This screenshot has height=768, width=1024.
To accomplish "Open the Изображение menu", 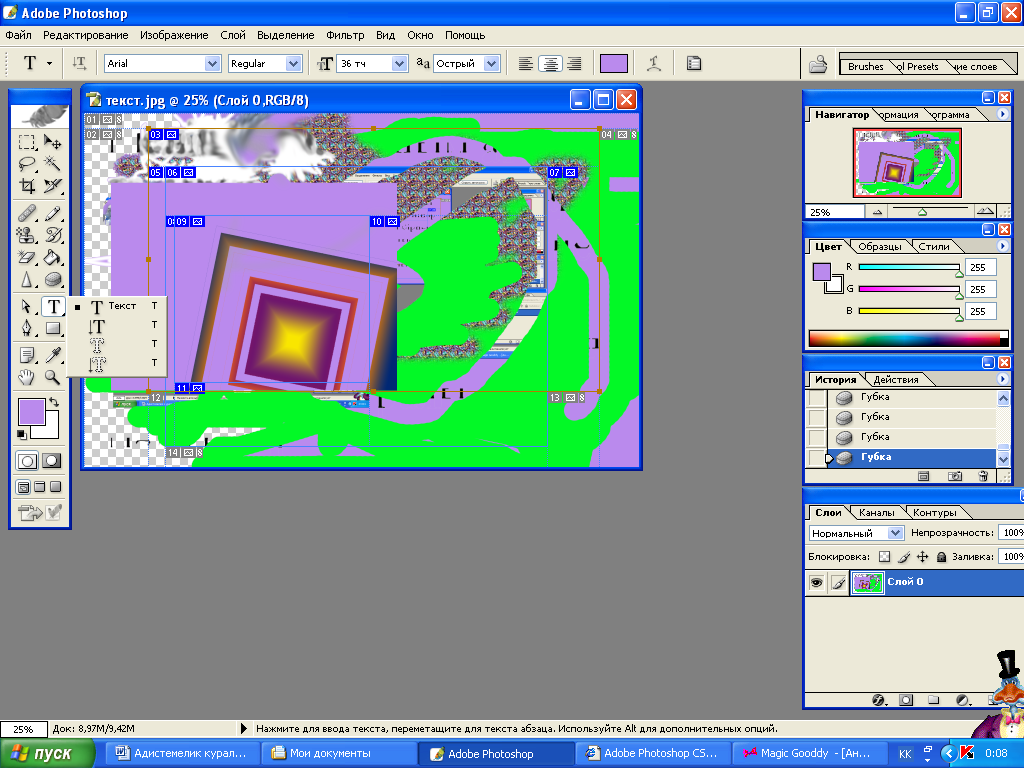I will 174,35.
